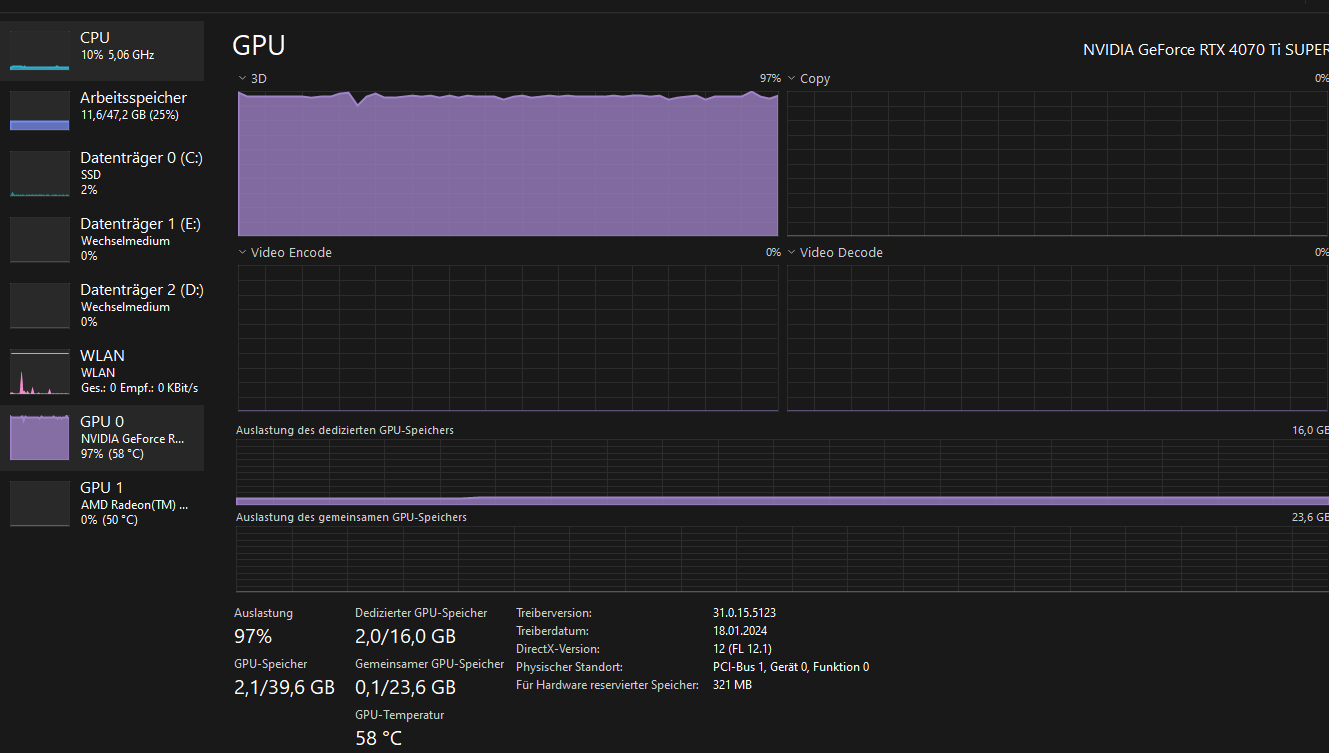Viewport: 1329px width, 753px height.
Task: Click the Video Decode graph
Action: click(x=1058, y=338)
